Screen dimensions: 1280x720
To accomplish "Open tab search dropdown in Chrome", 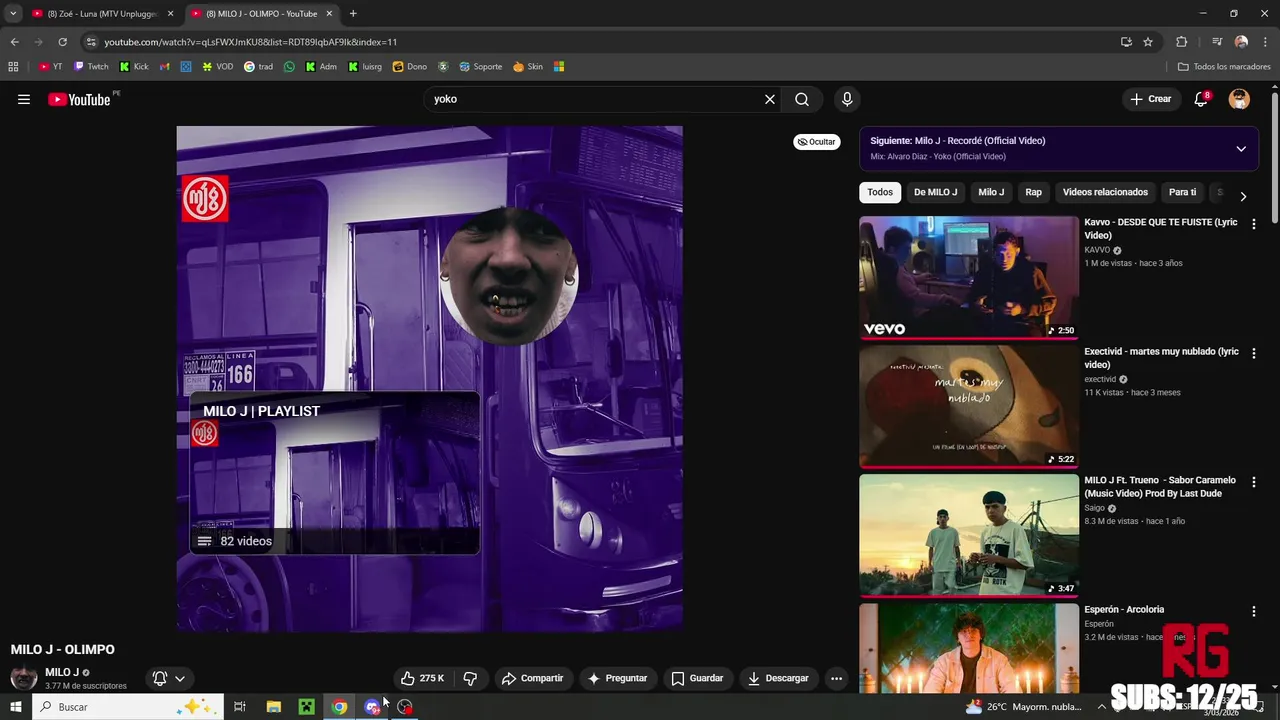I will point(13,13).
